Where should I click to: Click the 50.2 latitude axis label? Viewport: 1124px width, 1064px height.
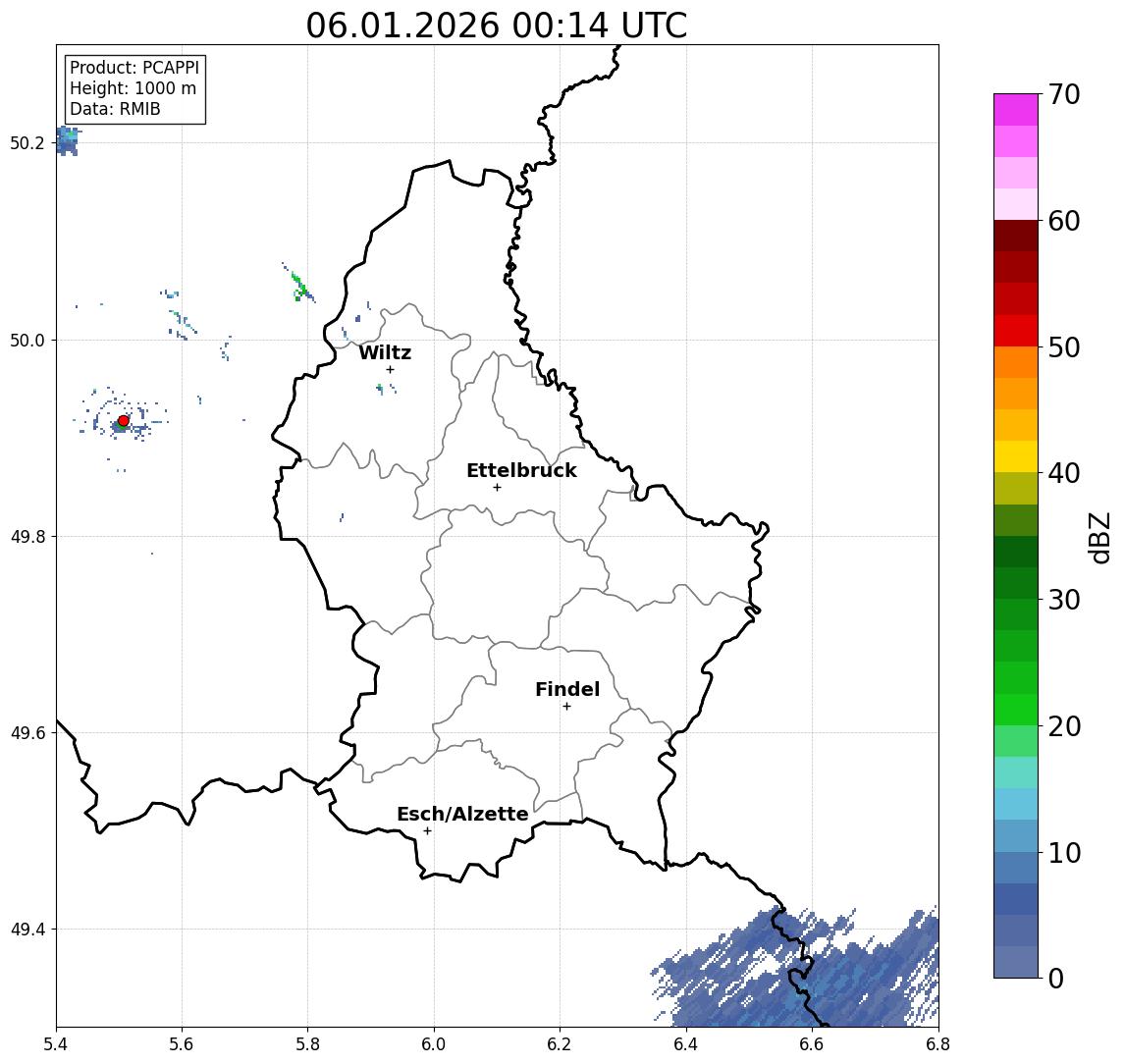coord(27,142)
